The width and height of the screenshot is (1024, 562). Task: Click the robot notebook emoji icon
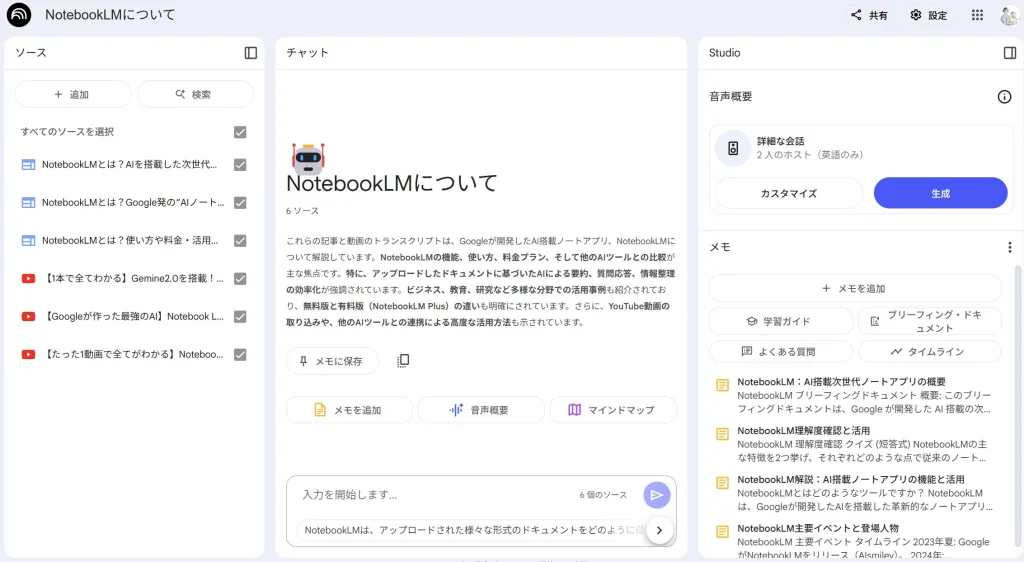308,158
